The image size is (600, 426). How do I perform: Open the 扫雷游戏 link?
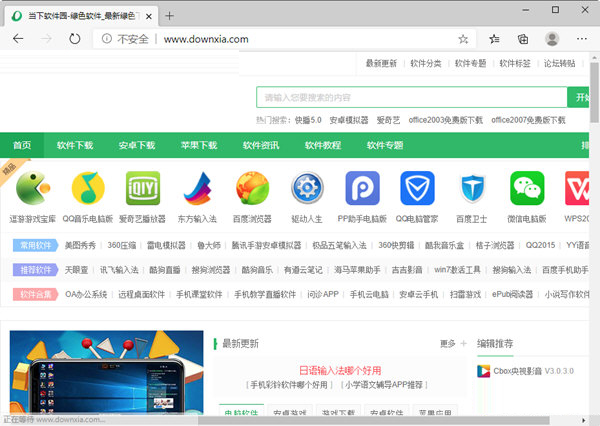point(465,294)
